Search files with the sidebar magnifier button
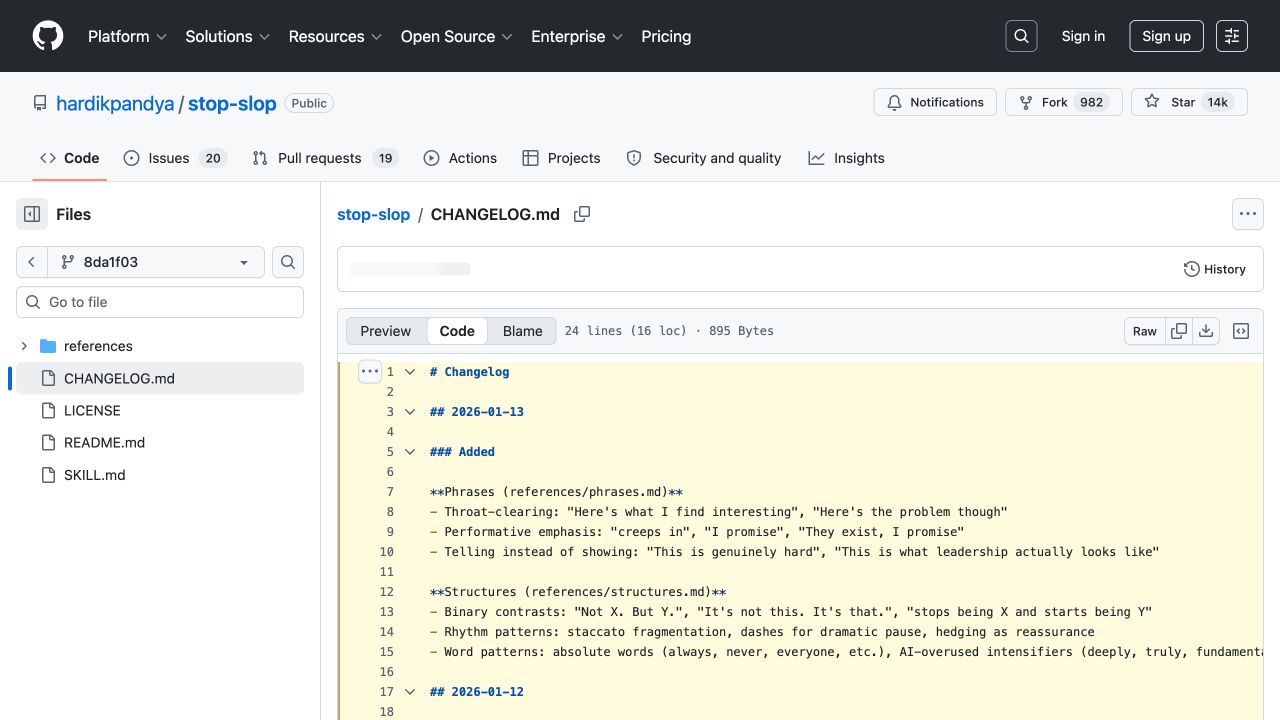This screenshot has width=1280, height=720. click(288, 262)
